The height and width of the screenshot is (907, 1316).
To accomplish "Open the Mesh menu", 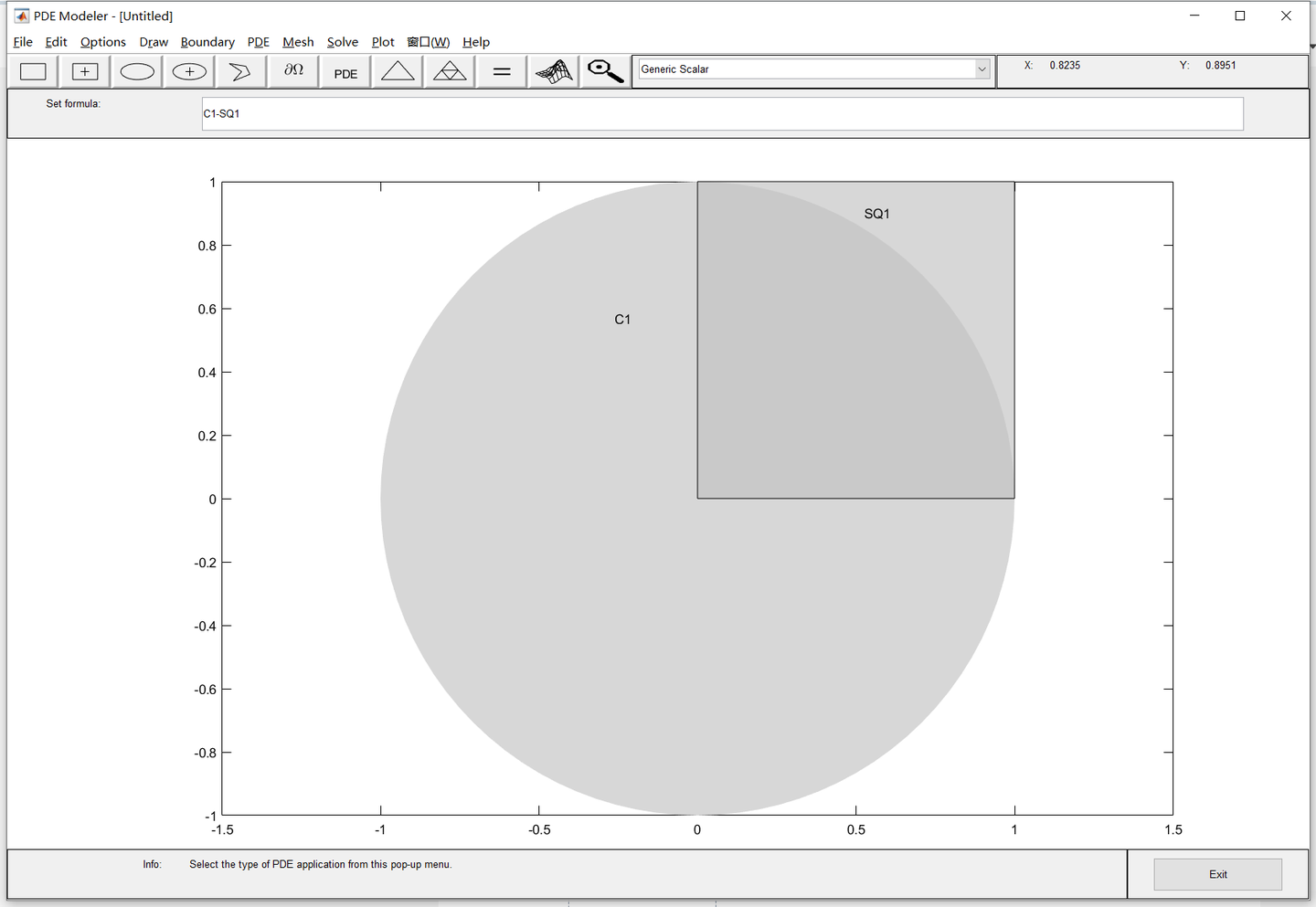I will pos(298,42).
